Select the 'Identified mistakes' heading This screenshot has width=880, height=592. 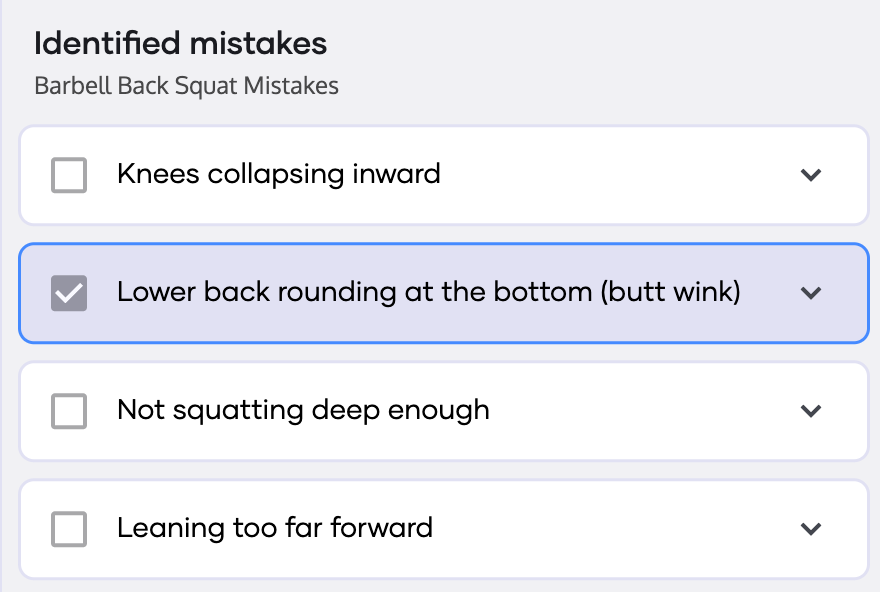click(x=180, y=44)
